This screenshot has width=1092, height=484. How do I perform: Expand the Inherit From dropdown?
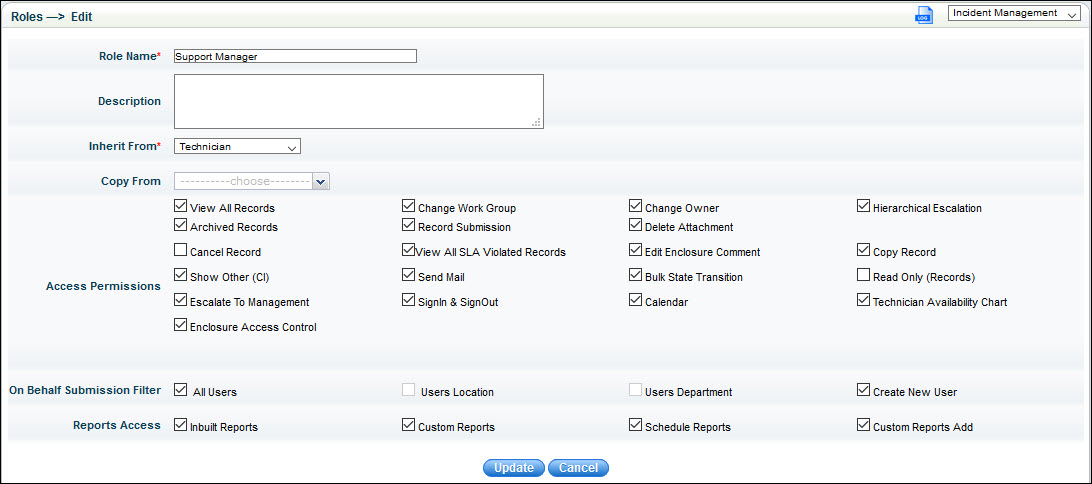coord(237,147)
